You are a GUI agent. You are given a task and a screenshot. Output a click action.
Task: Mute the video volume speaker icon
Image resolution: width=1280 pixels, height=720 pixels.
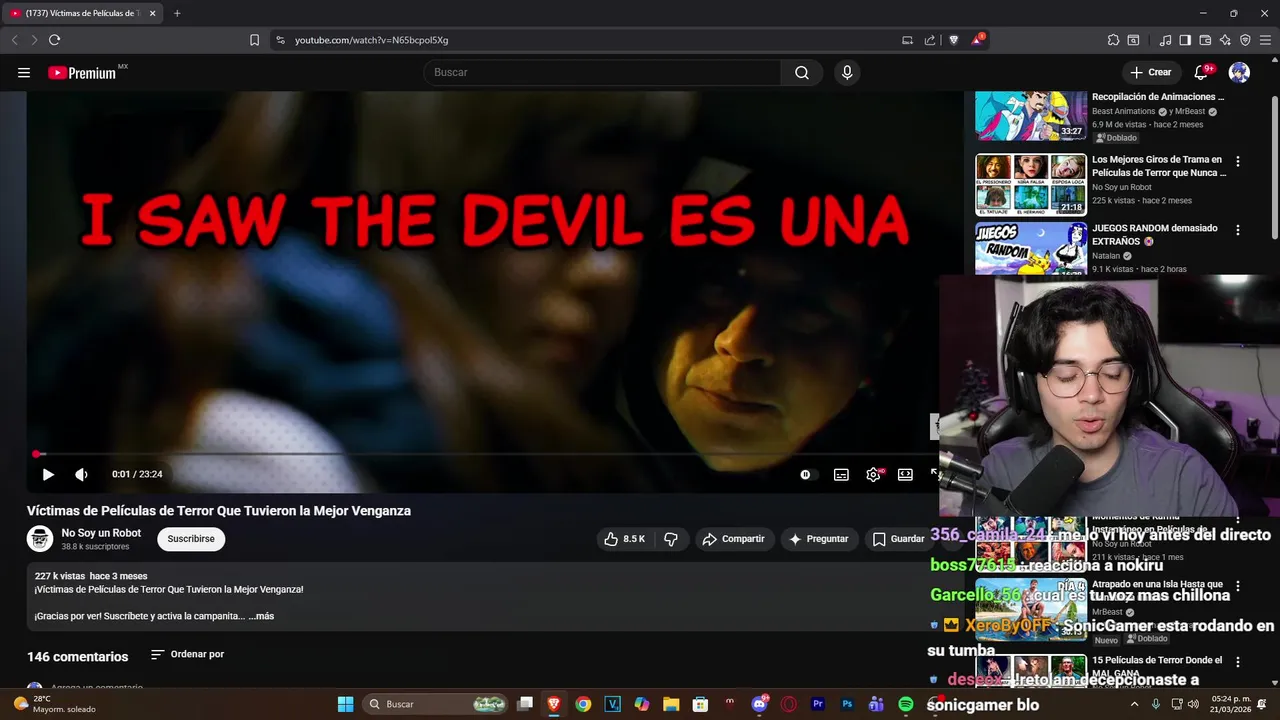82,475
